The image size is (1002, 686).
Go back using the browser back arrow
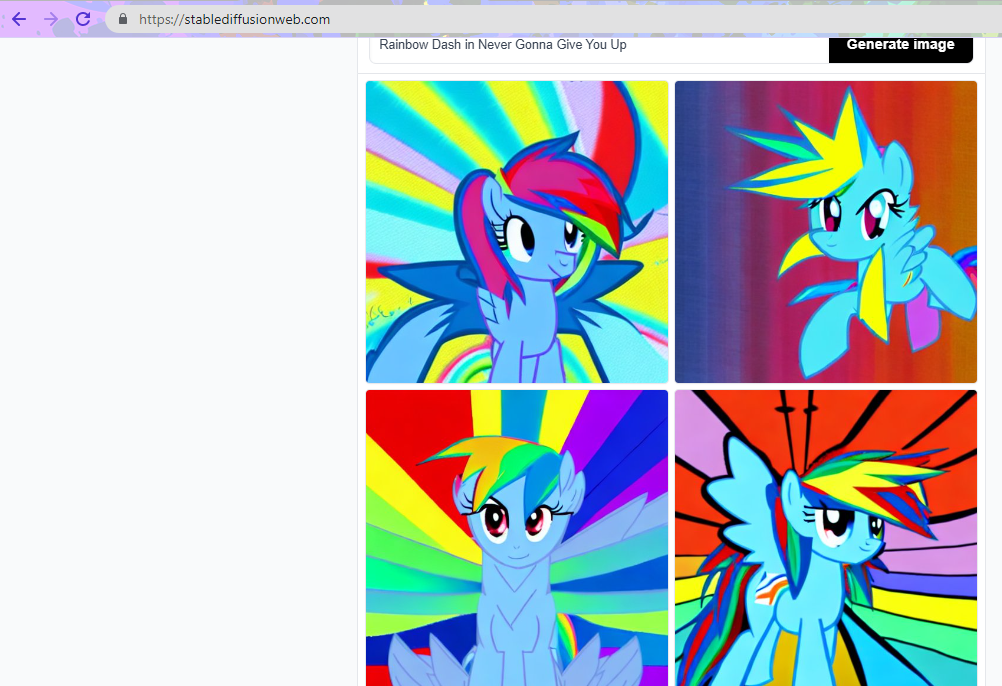pyautogui.click(x=19, y=19)
